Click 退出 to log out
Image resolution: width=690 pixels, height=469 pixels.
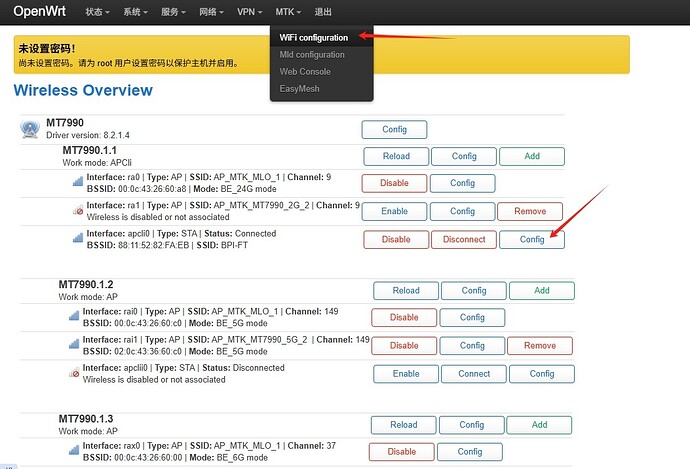[x=323, y=12]
